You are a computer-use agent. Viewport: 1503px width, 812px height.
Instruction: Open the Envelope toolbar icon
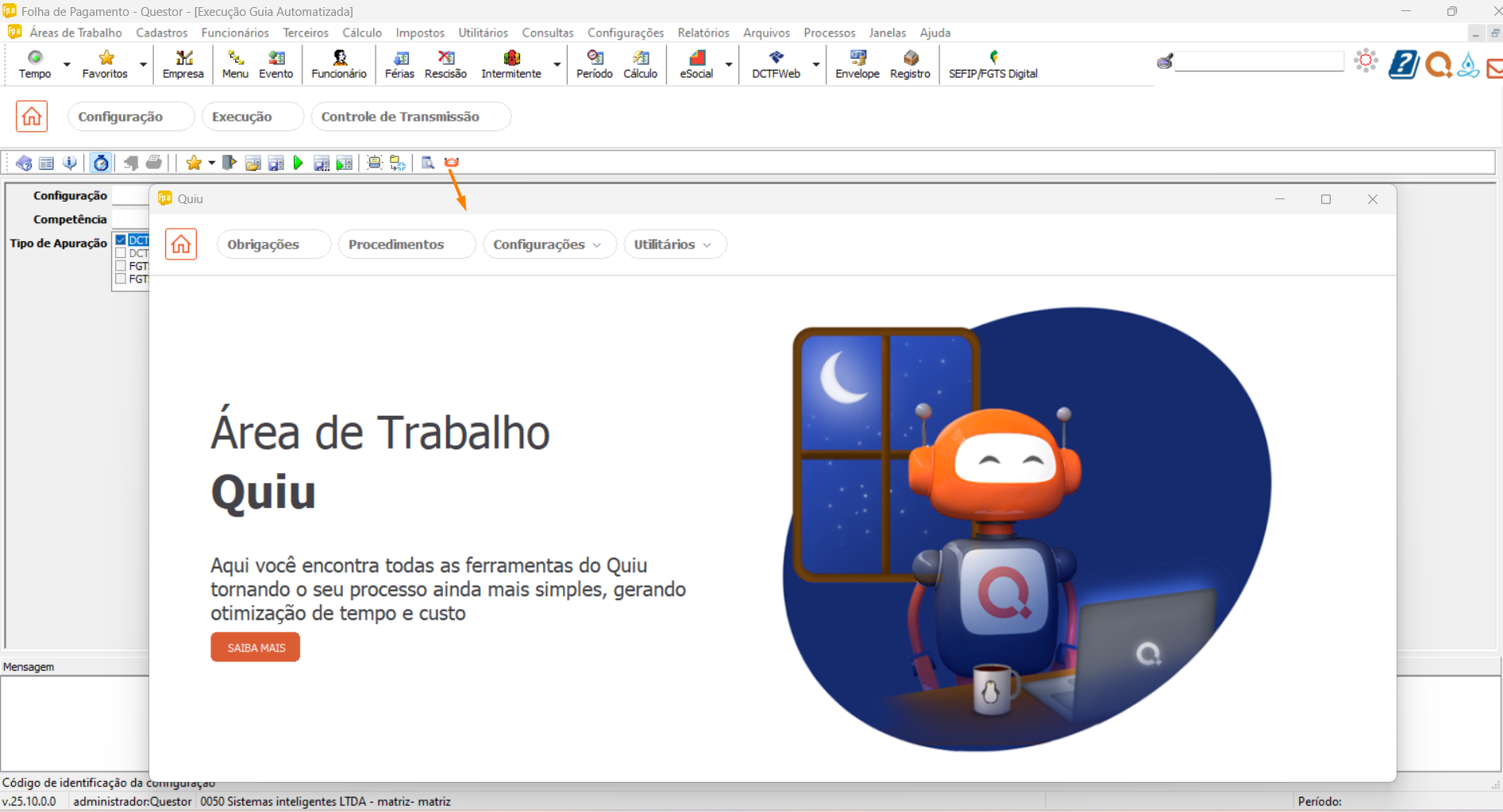coord(857,63)
